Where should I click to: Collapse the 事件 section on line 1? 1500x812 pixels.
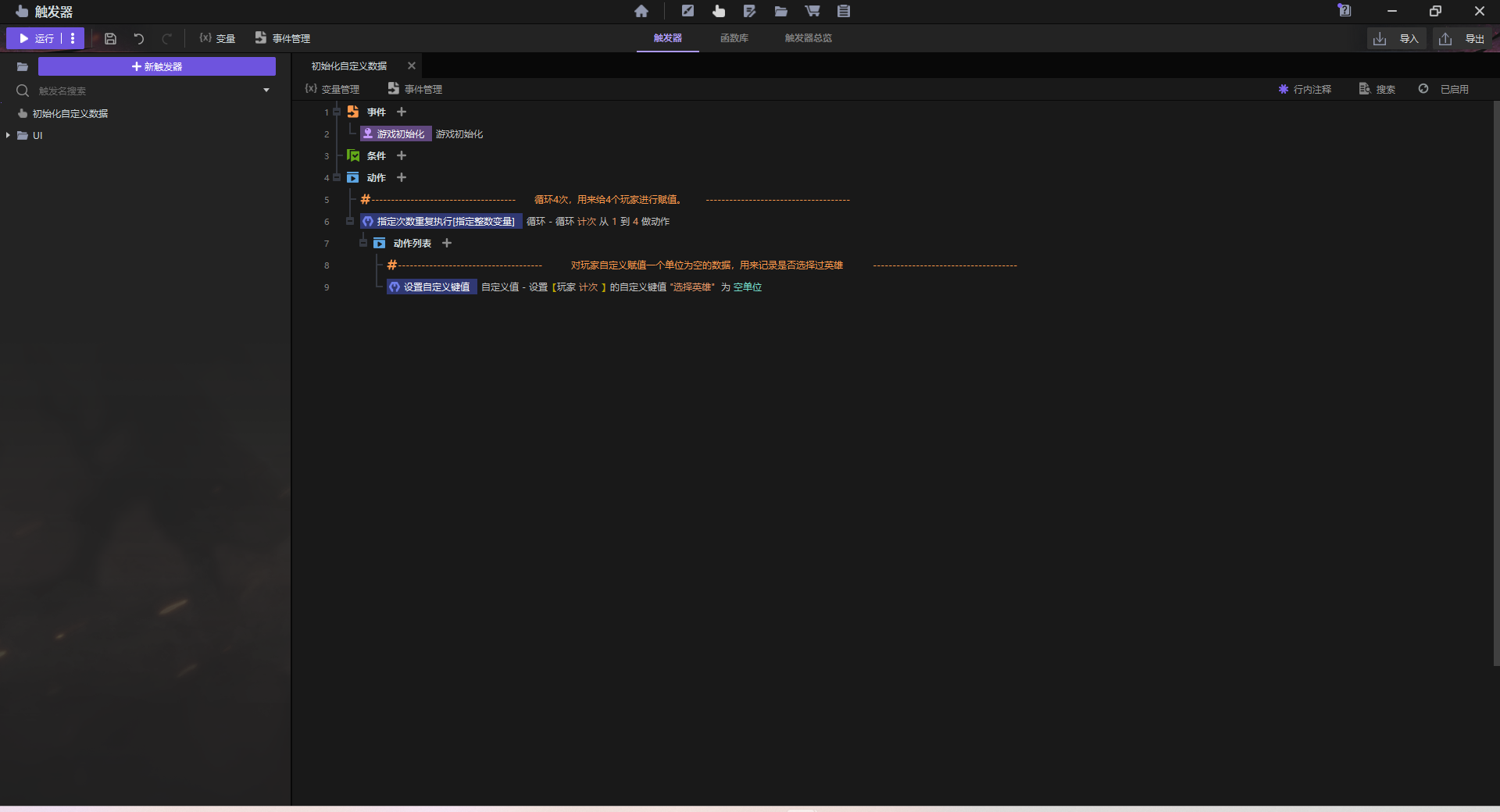click(337, 112)
